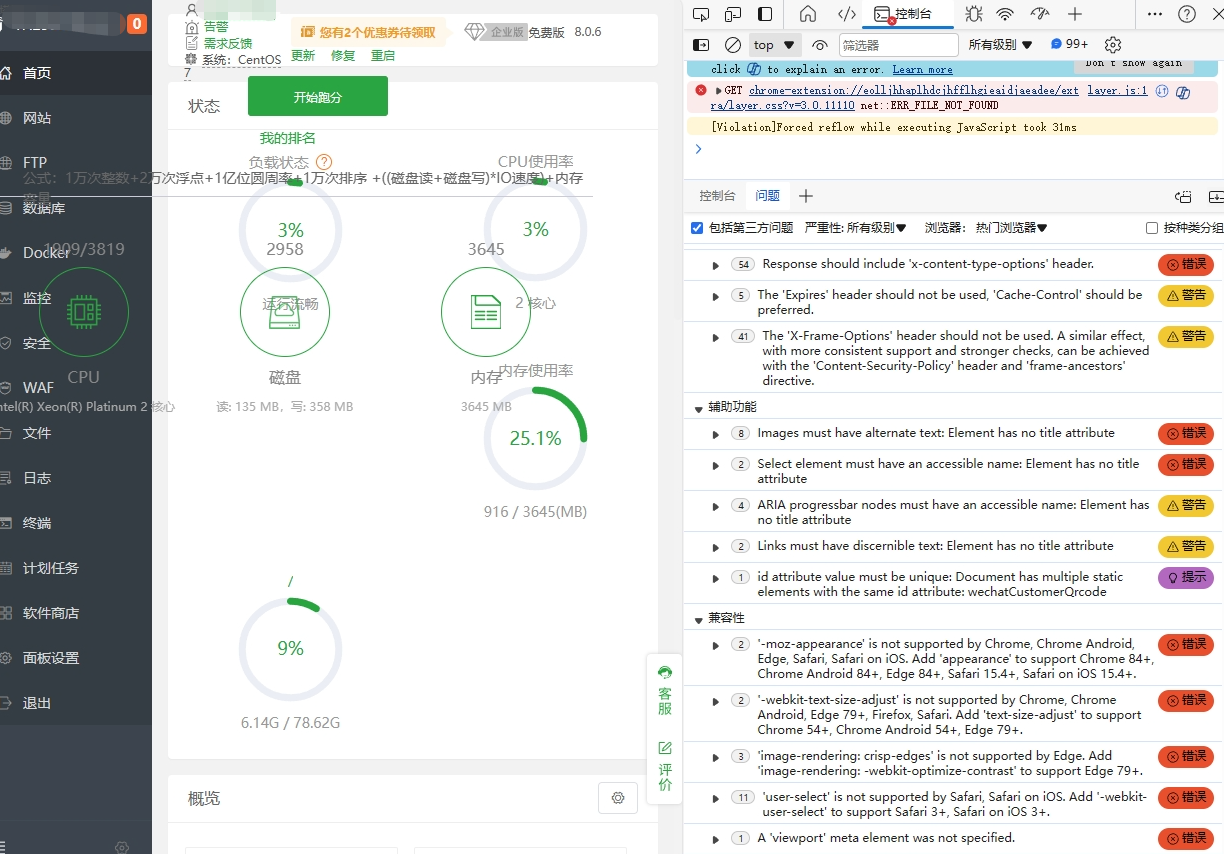
Task: Switch to the 问题 drawer tab
Action: click(x=768, y=196)
